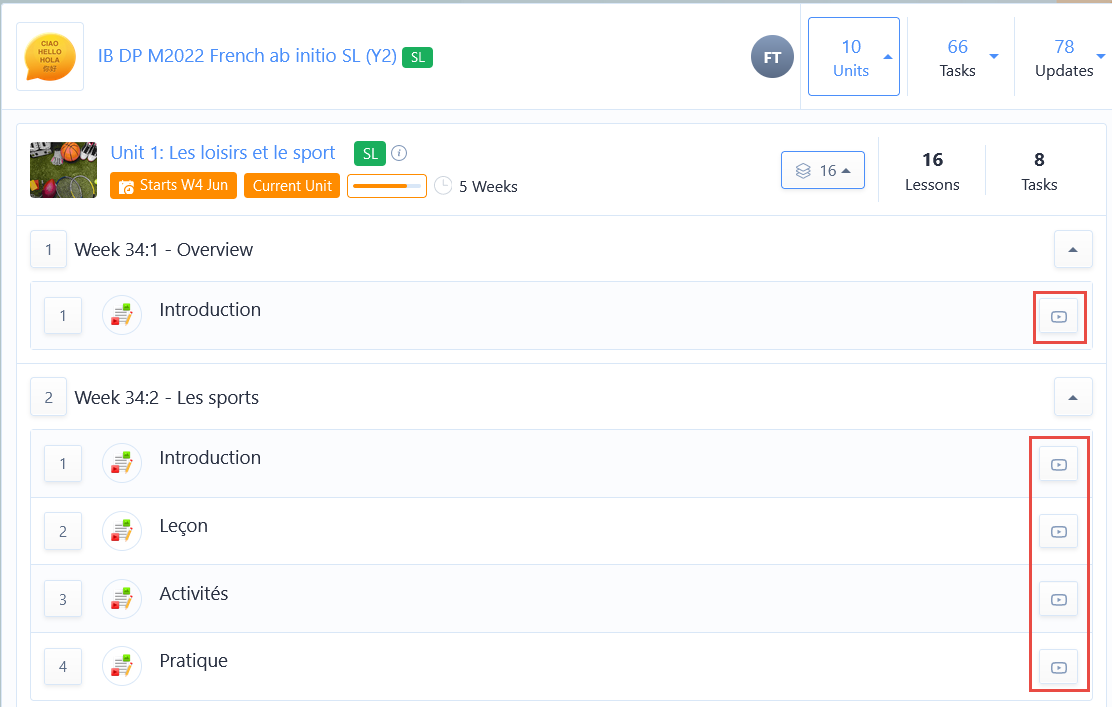
Task: Select the Activités lesson title
Action: (194, 594)
